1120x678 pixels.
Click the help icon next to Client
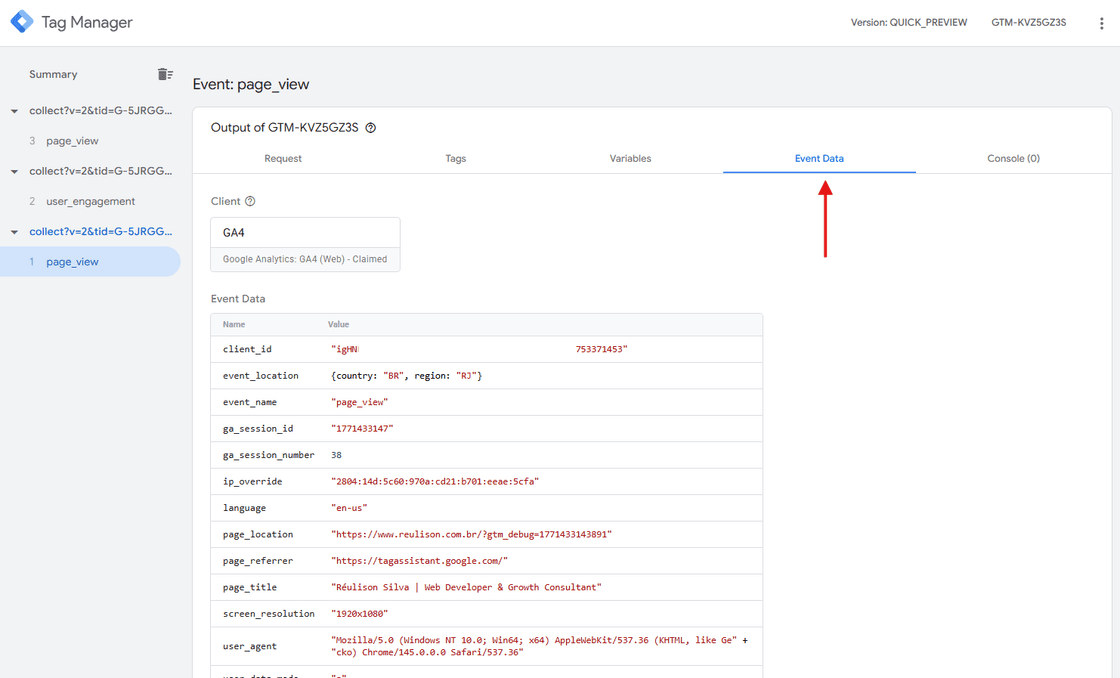[x=249, y=200]
